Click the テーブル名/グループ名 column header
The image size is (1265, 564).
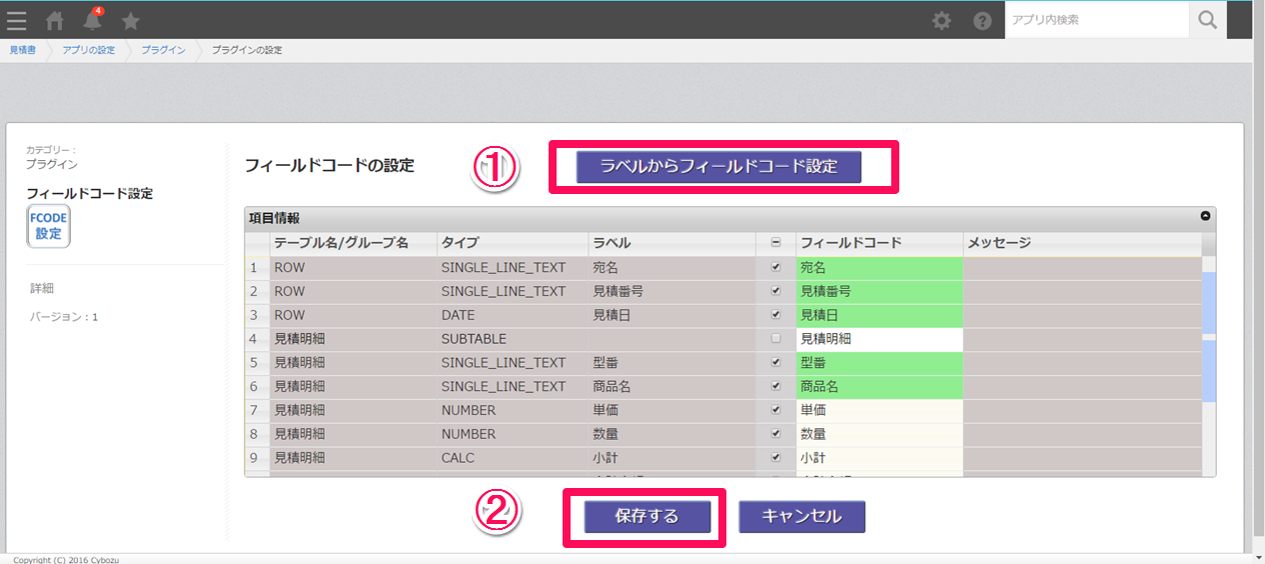coord(353,243)
